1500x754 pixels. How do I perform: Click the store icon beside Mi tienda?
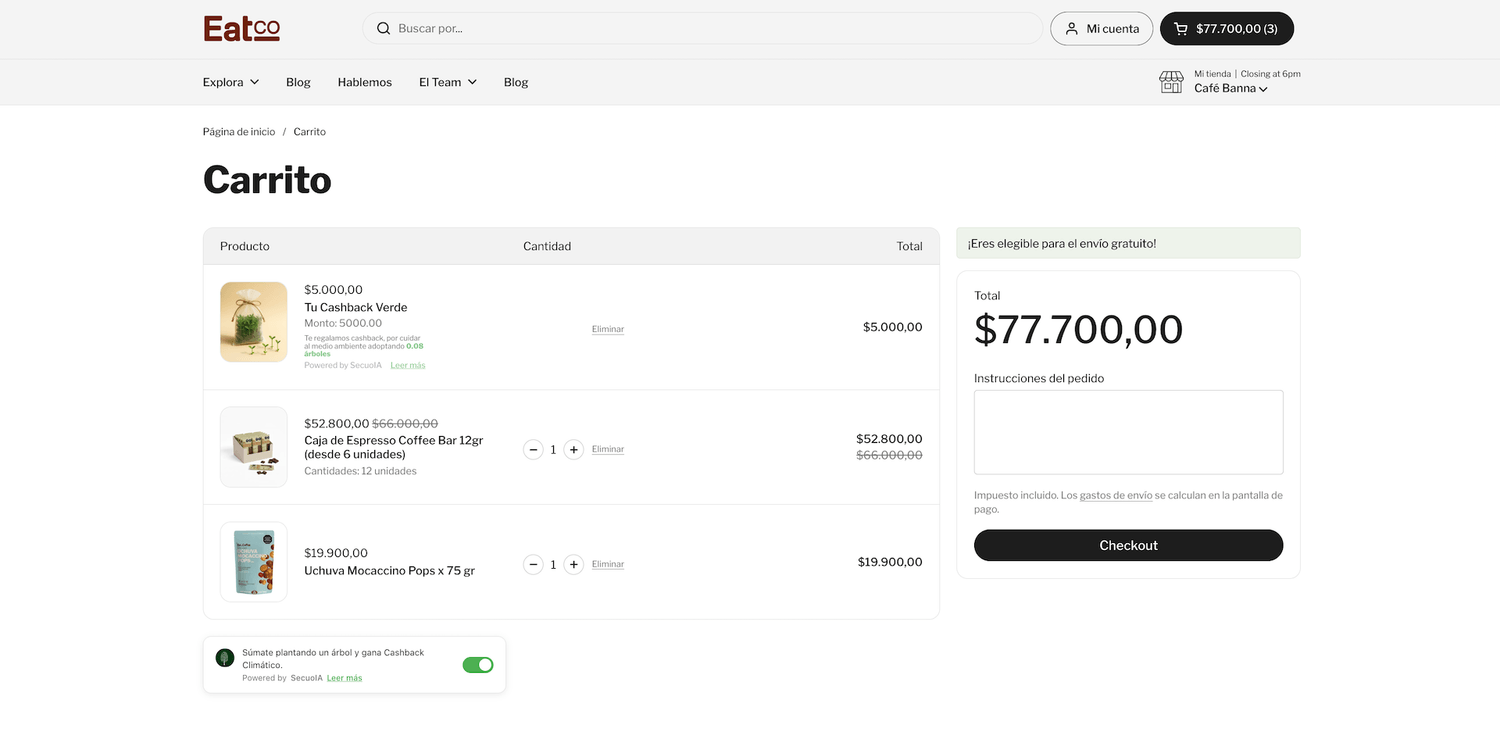point(1171,82)
